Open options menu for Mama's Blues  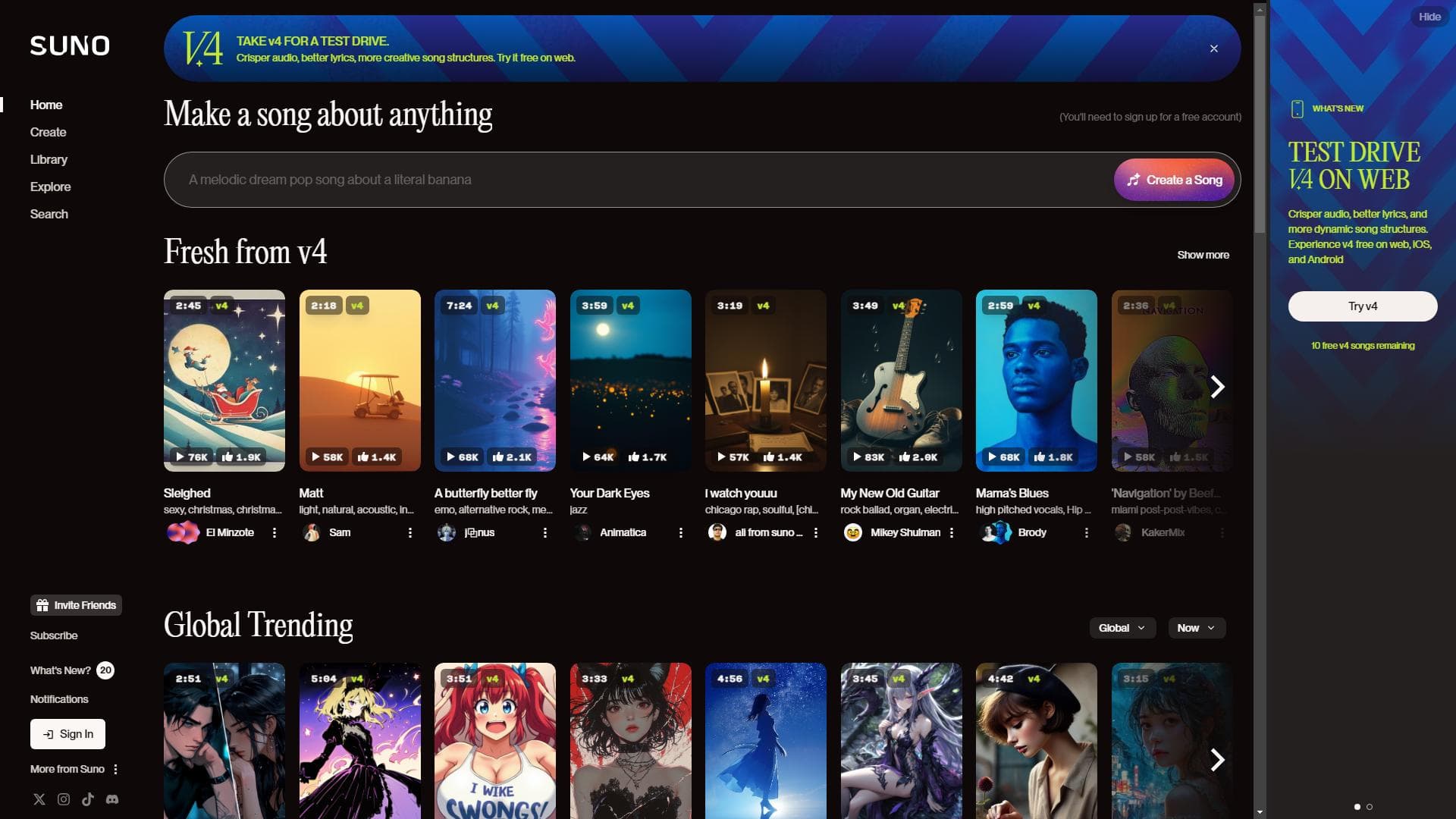pos(1087,533)
